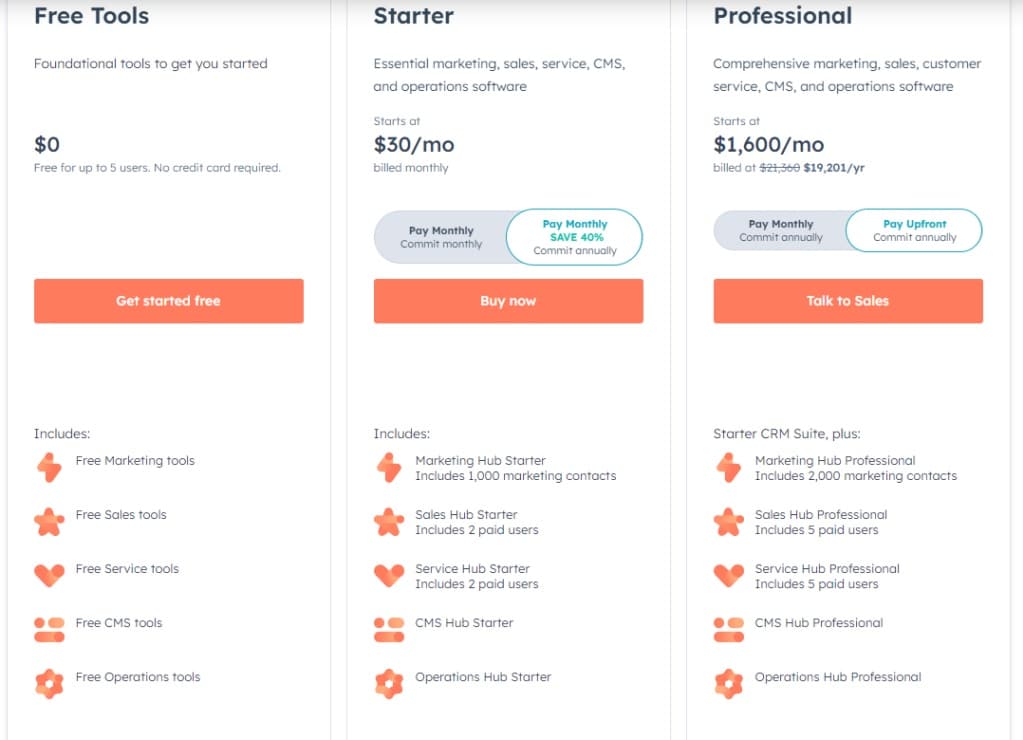
Task: Click the Marketing Hub Professional bolt icon
Action: pyautogui.click(x=729, y=467)
